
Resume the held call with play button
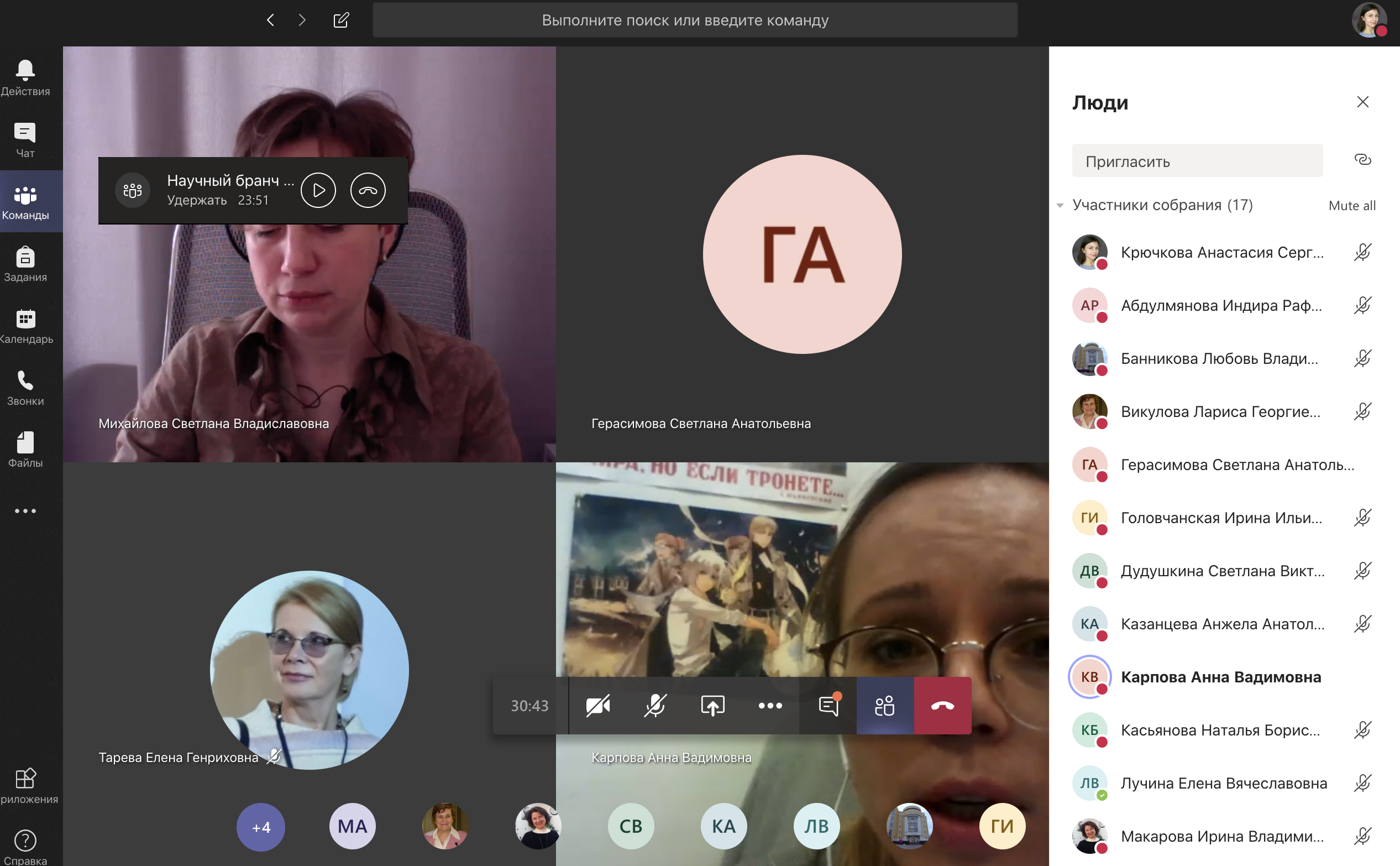click(318, 190)
